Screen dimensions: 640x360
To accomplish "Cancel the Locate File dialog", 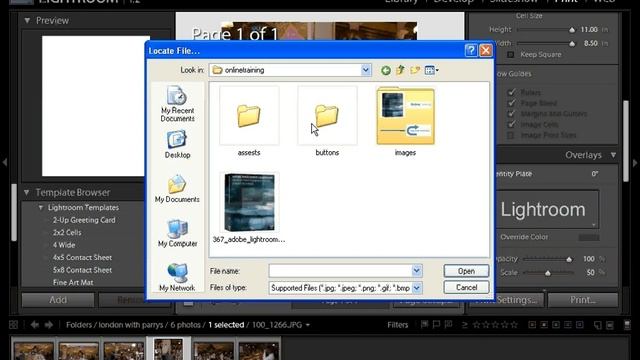I will [x=466, y=287].
